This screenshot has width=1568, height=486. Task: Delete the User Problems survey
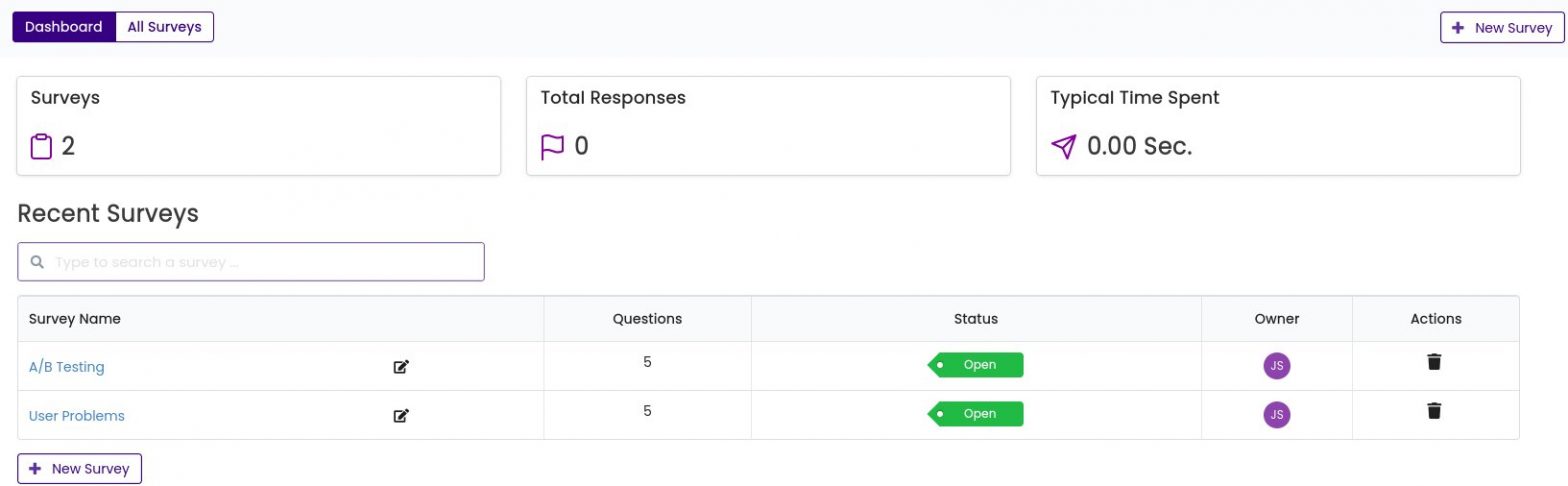pos(1434,411)
